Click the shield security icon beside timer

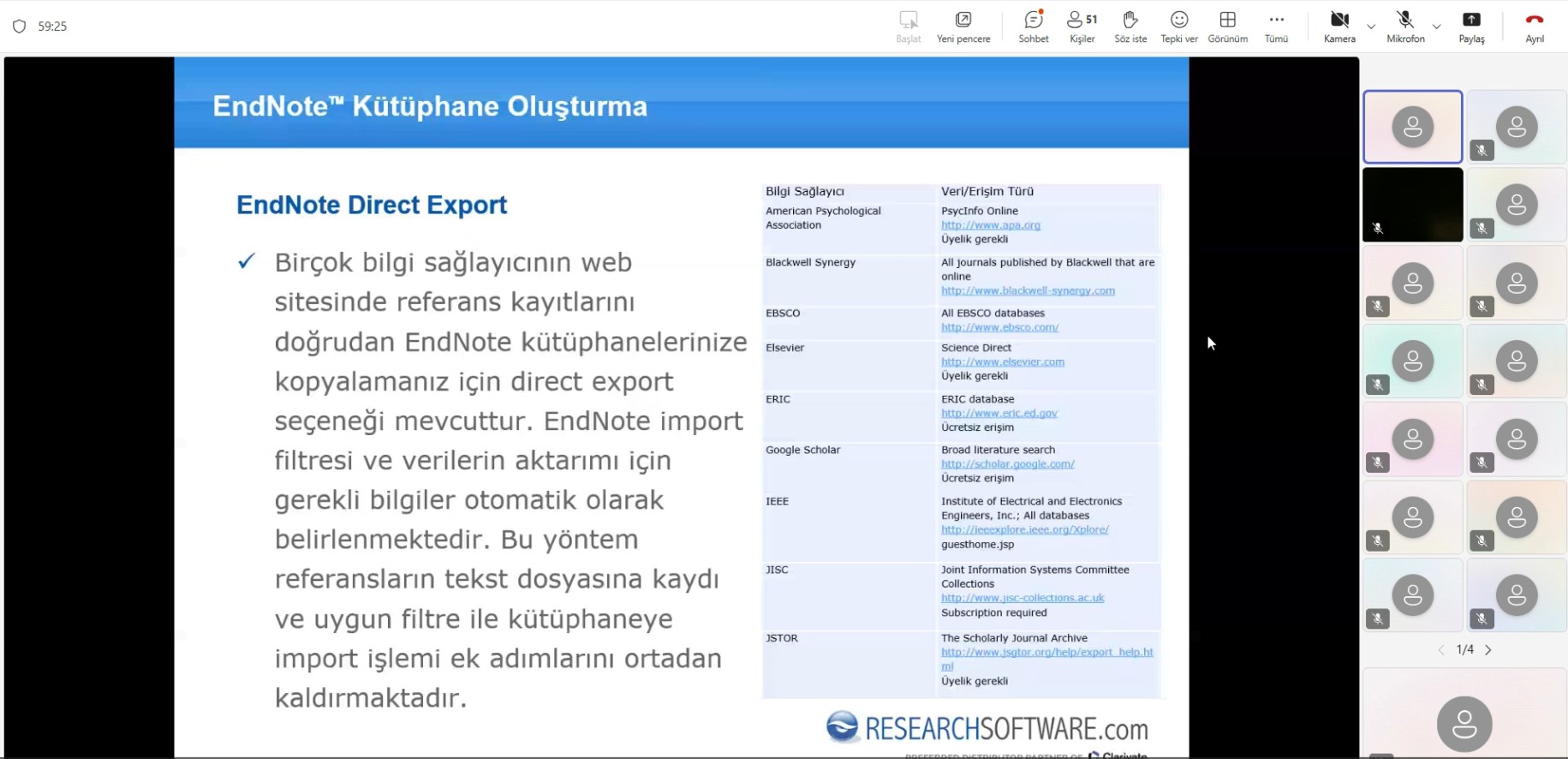(20, 27)
